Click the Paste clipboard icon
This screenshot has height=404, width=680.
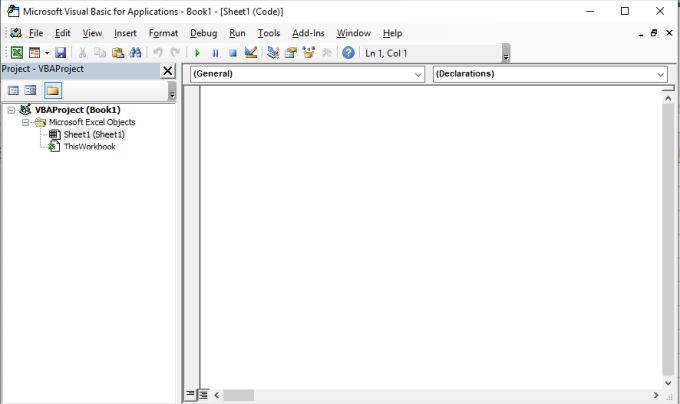118,53
